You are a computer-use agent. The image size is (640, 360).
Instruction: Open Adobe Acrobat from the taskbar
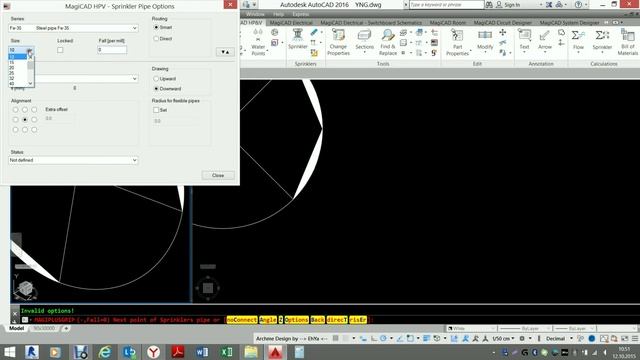tap(178, 352)
